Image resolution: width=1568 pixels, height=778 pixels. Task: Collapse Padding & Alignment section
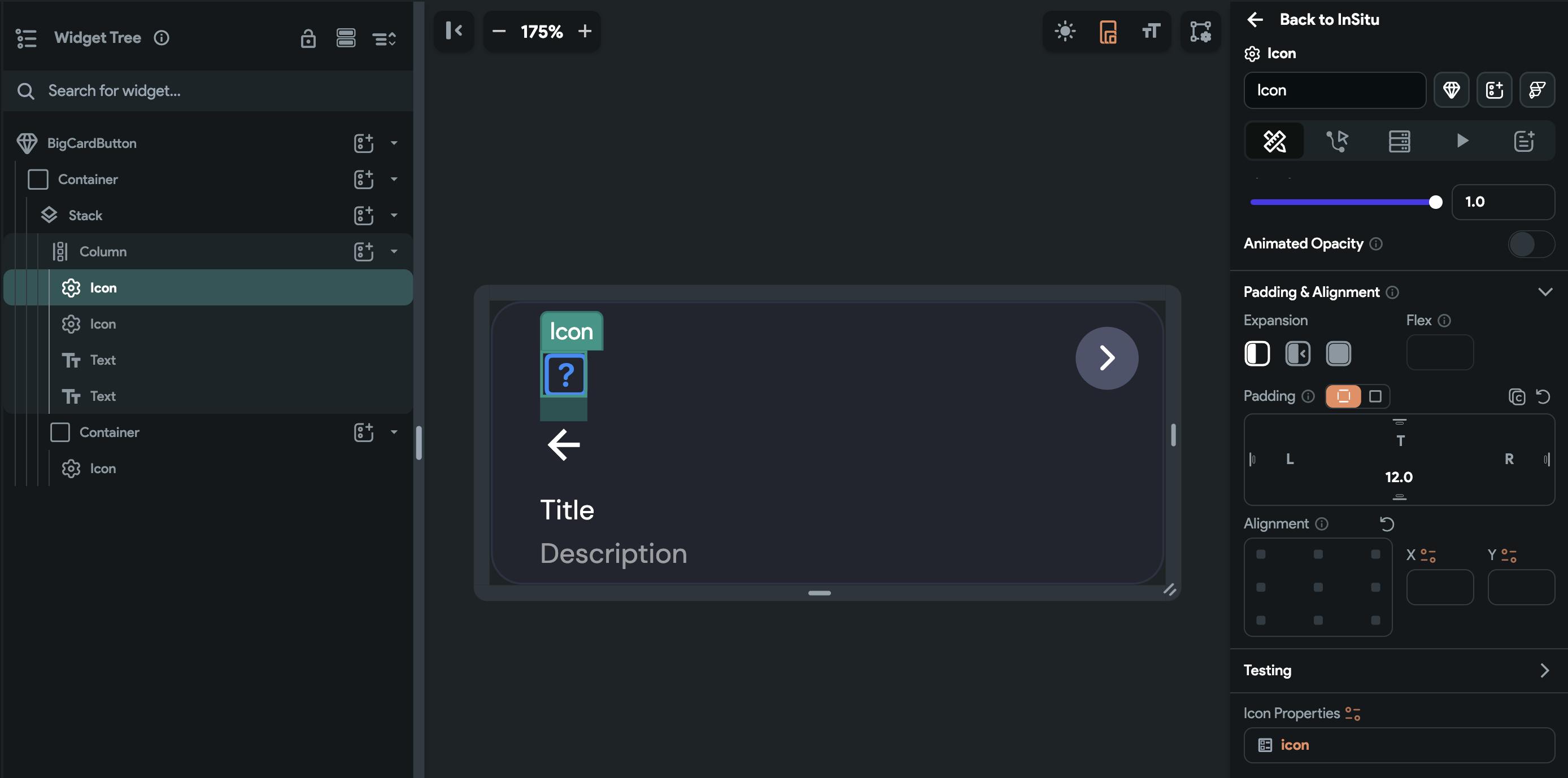click(1545, 292)
